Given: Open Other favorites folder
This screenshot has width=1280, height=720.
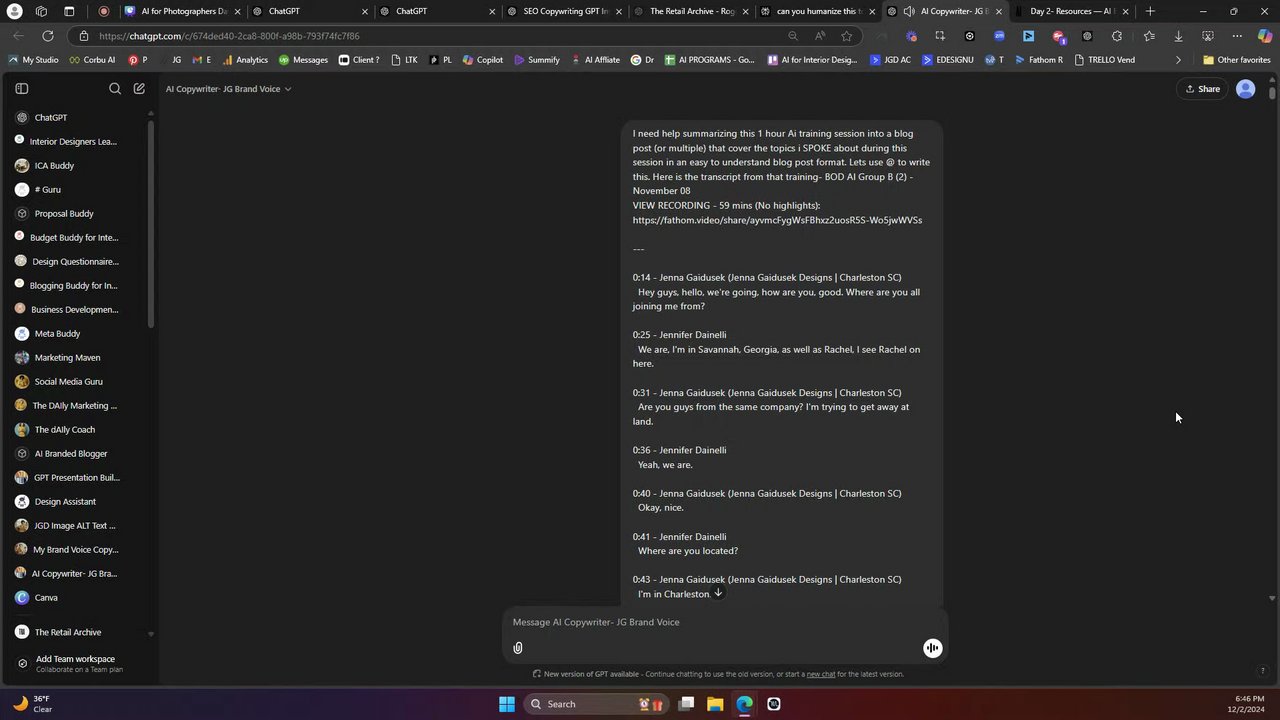Looking at the screenshot, I should [1236, 60].
